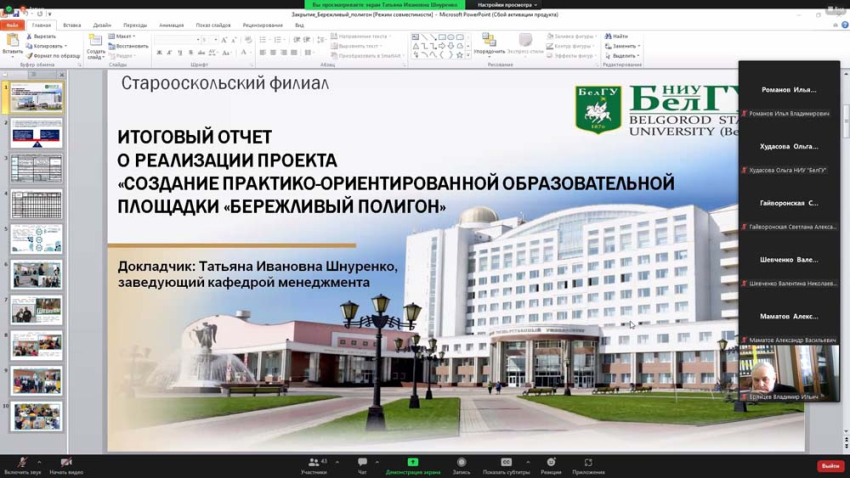The width and height of the screenshot is (850, 478).
Task: Switch to Переходы ribbon tab
Action: [135, 25]
